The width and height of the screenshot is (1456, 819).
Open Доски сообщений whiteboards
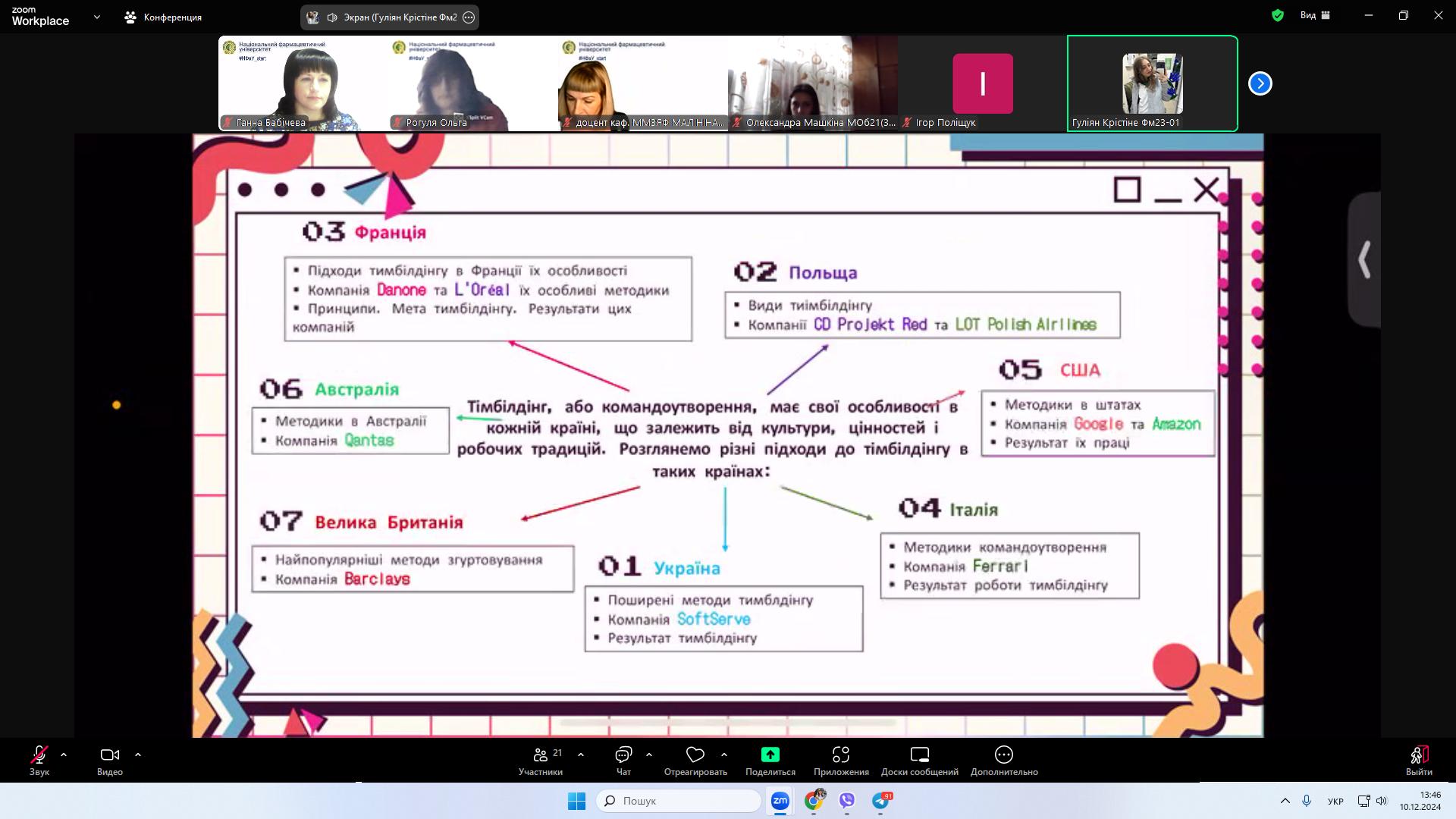point(920,761)
